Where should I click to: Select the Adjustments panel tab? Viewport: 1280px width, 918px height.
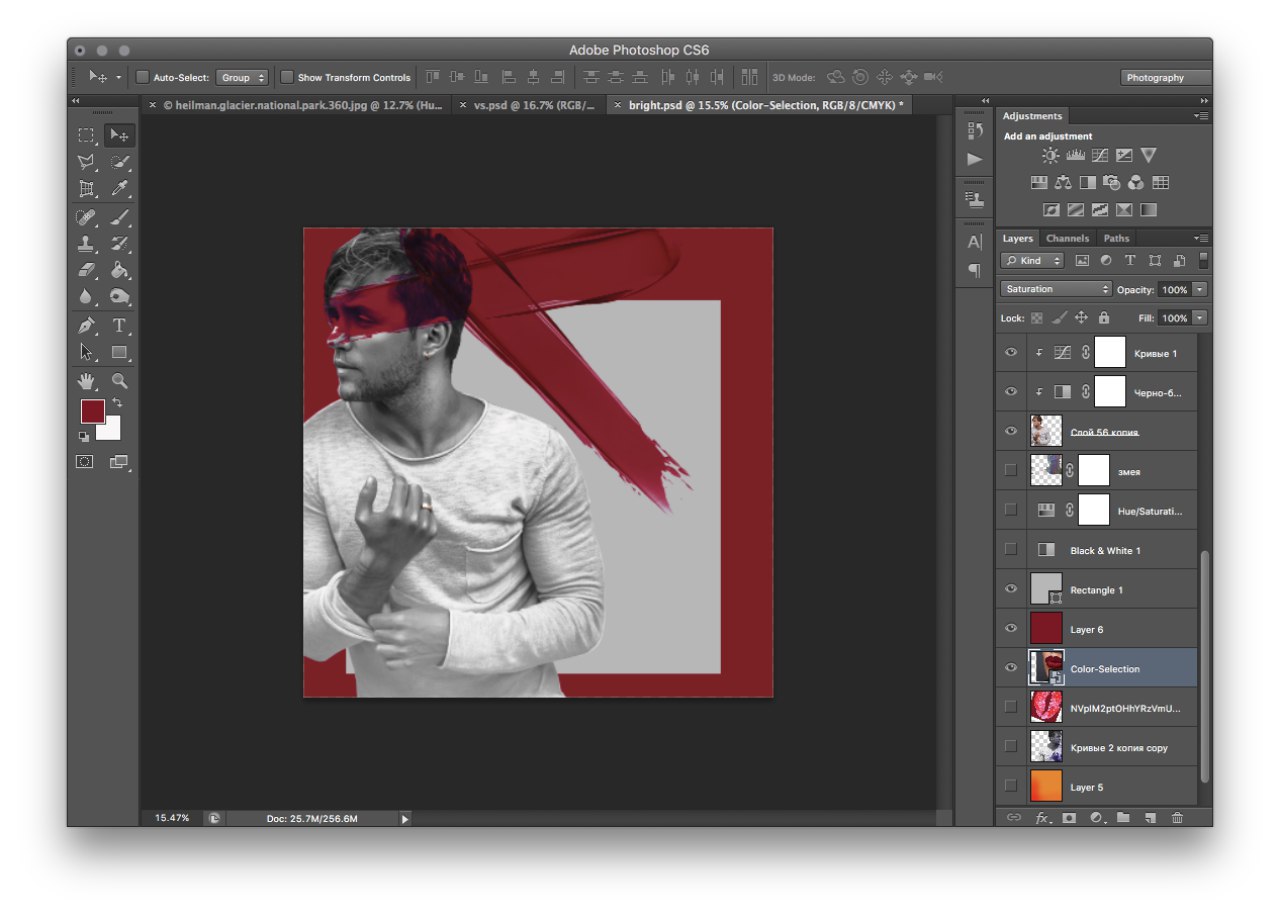(x=1032, y=116)
